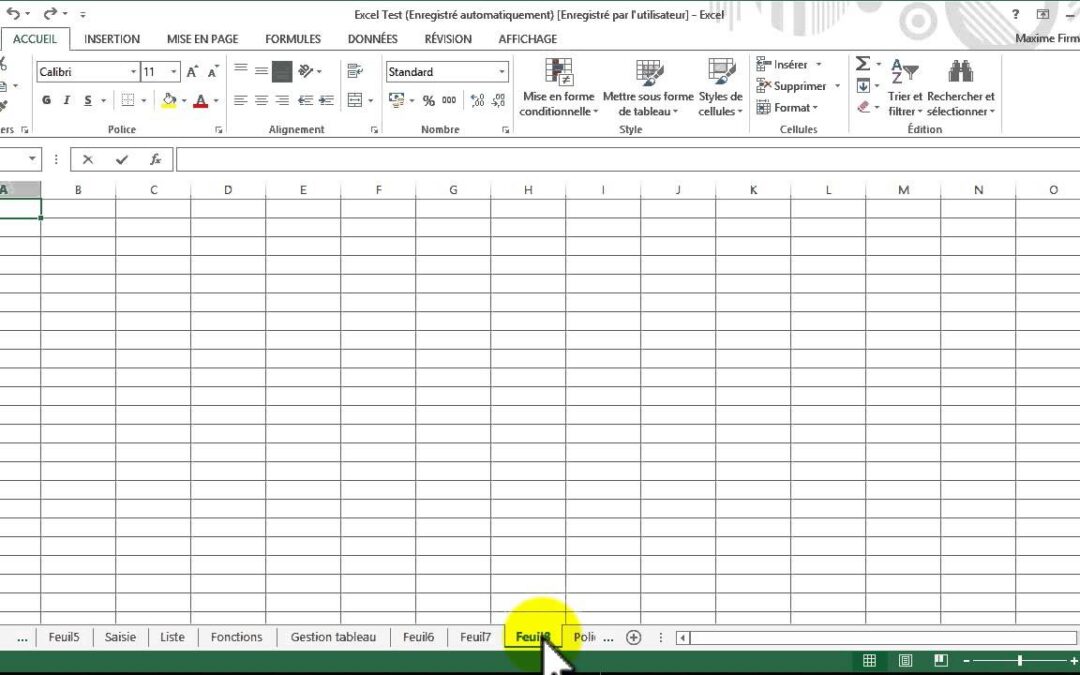Switch to the MISE EN PAGE tab

point(202,39)
